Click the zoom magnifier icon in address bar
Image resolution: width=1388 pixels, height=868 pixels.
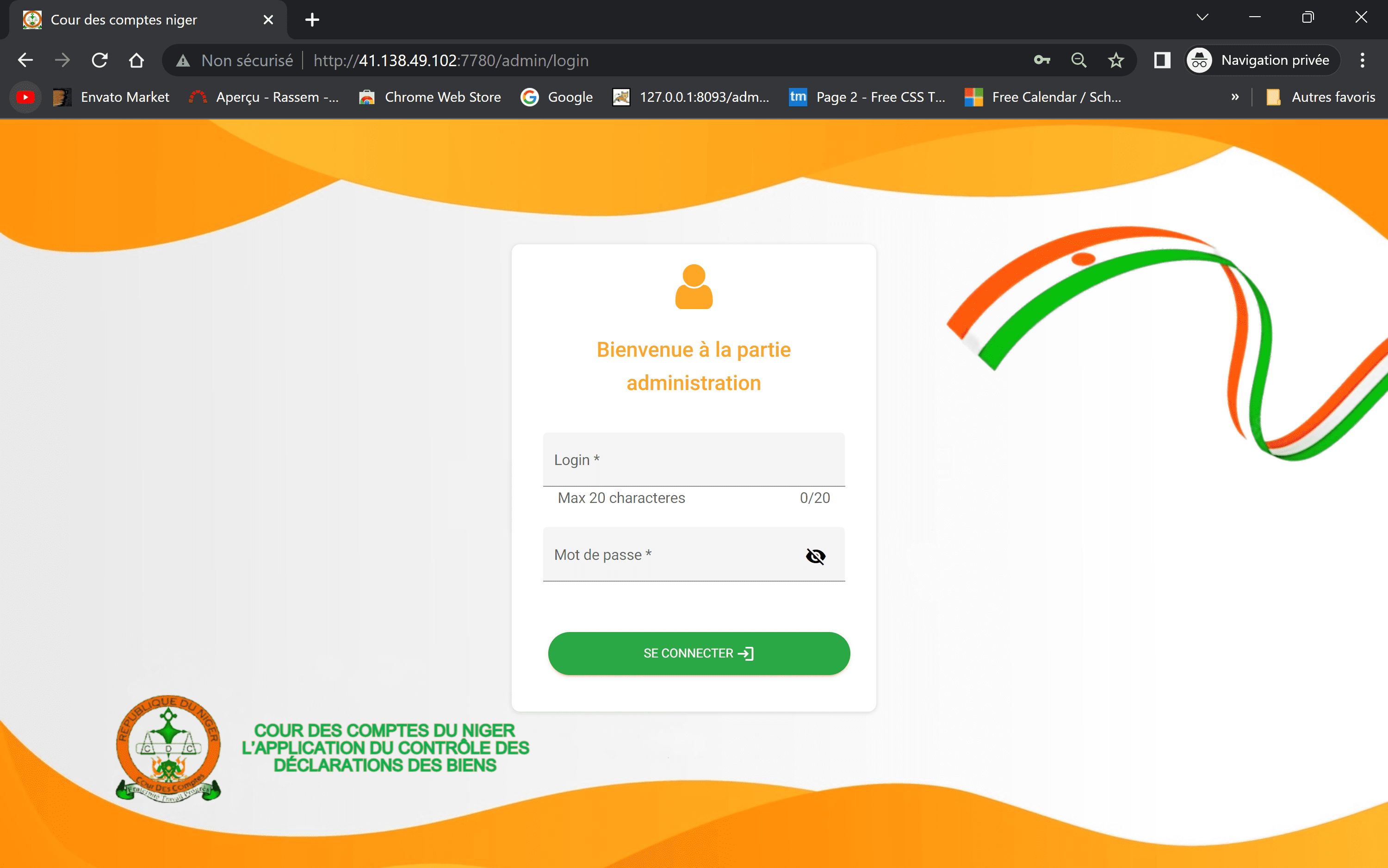[x=1078, y=60]
